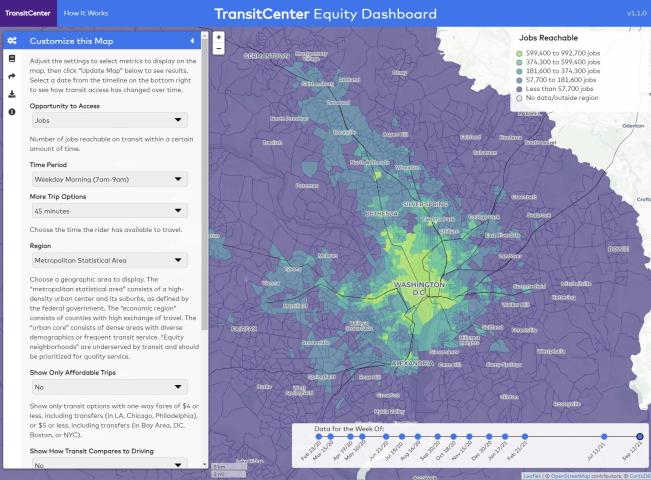Select the Jul 19/20 timeline date
Screen dimensions: 651x480
point(402,436)
